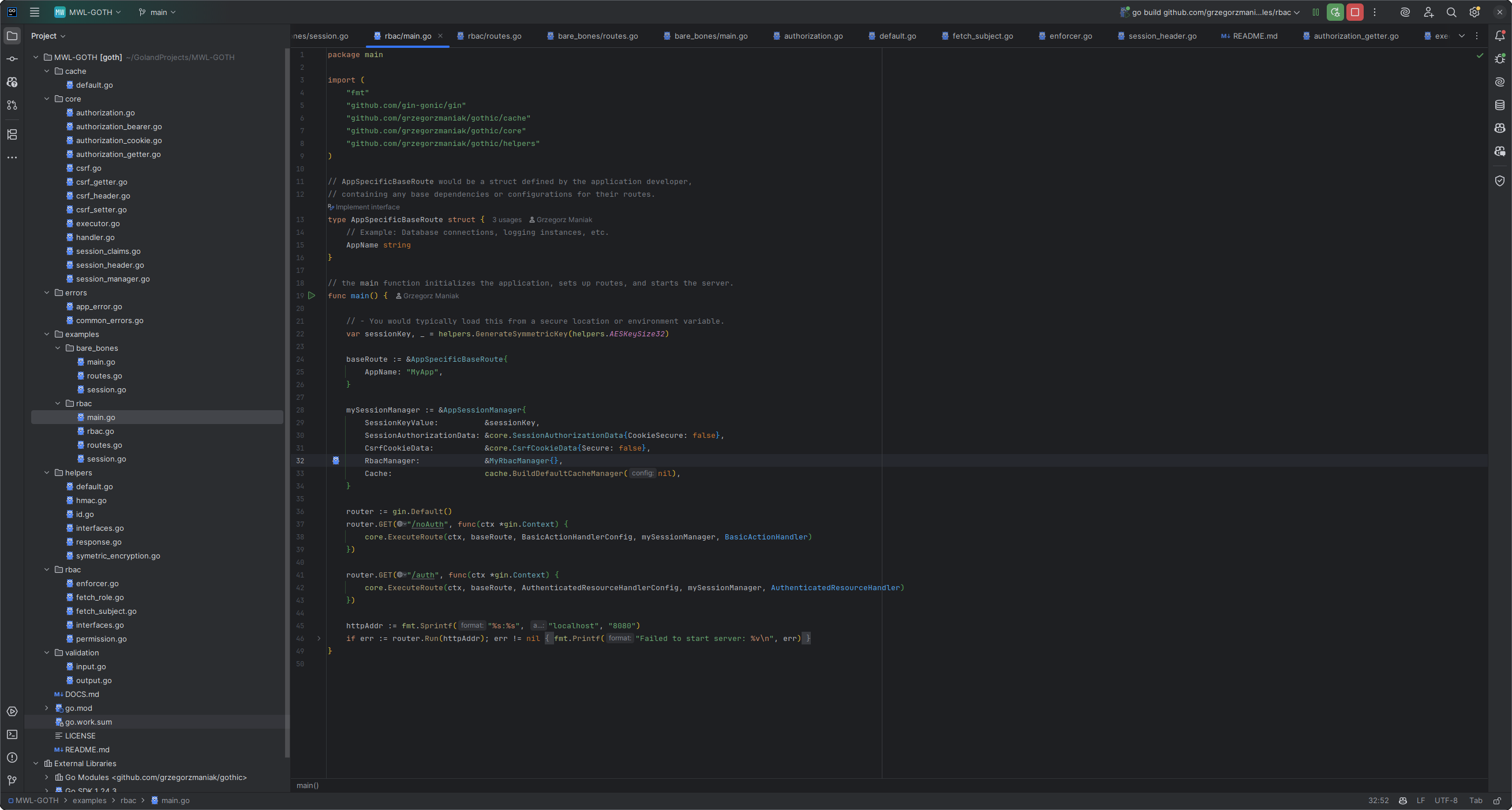Open IDE settings gear
This screenshot has width=1512, height=810.
coord(1474,12)
